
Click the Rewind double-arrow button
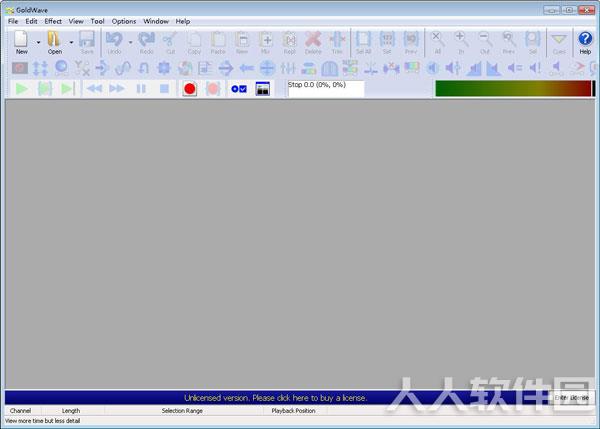click(94, 89)
